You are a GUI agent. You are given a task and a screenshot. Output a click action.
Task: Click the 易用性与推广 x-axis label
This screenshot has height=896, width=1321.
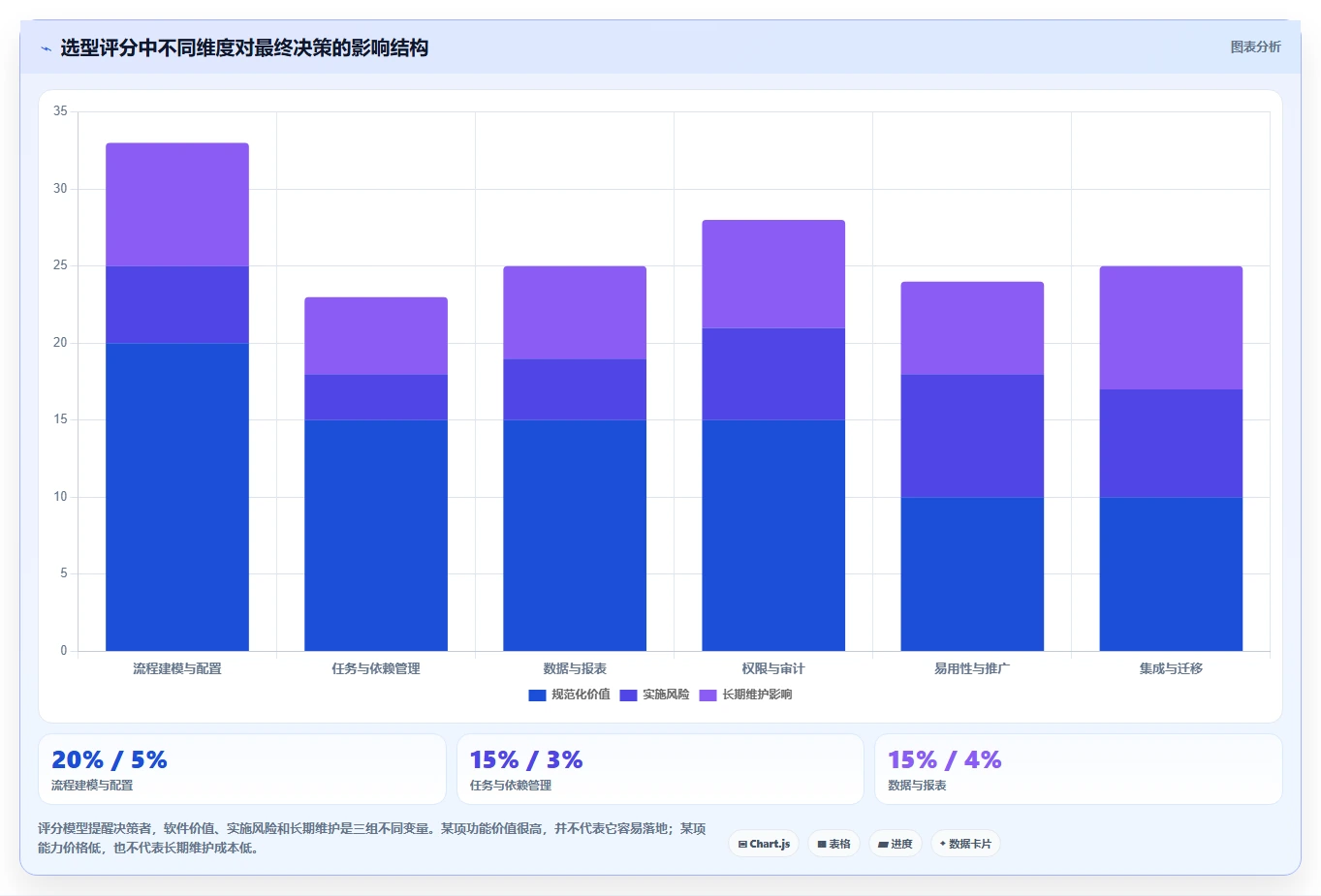pos(972,668)
